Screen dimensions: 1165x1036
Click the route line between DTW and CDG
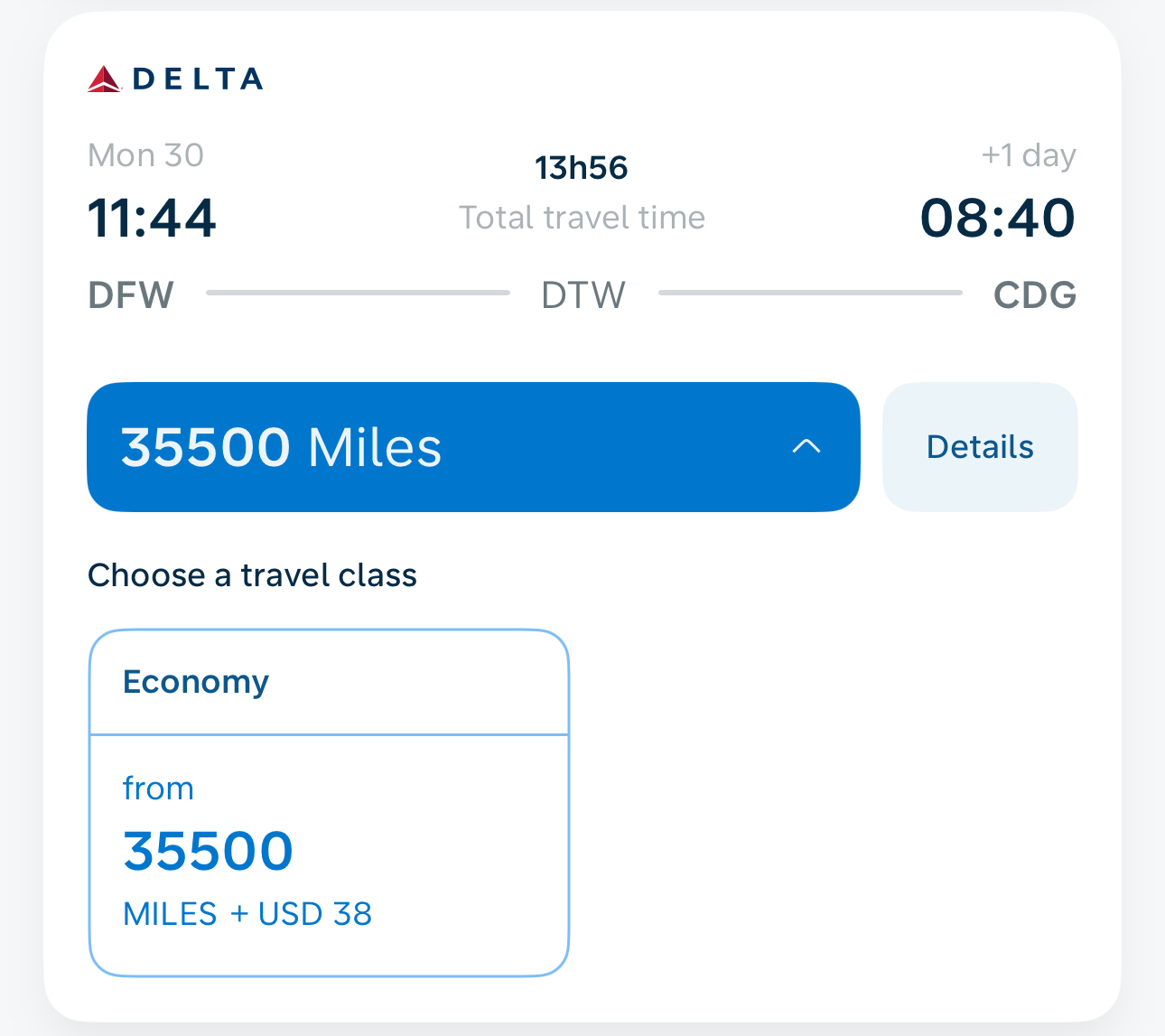tap(810, 293)
